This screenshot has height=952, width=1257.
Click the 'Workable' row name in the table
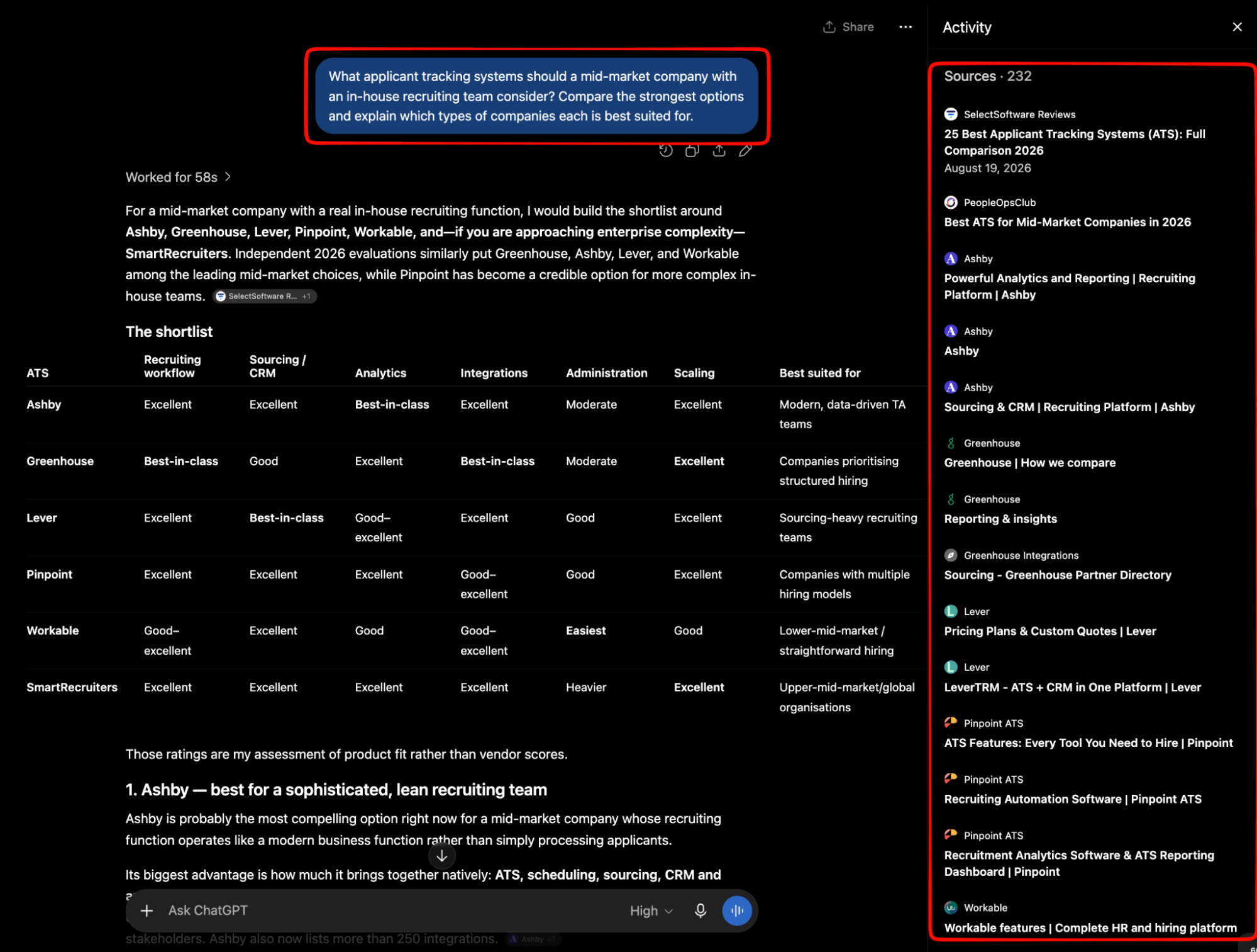tap(52, 630)
